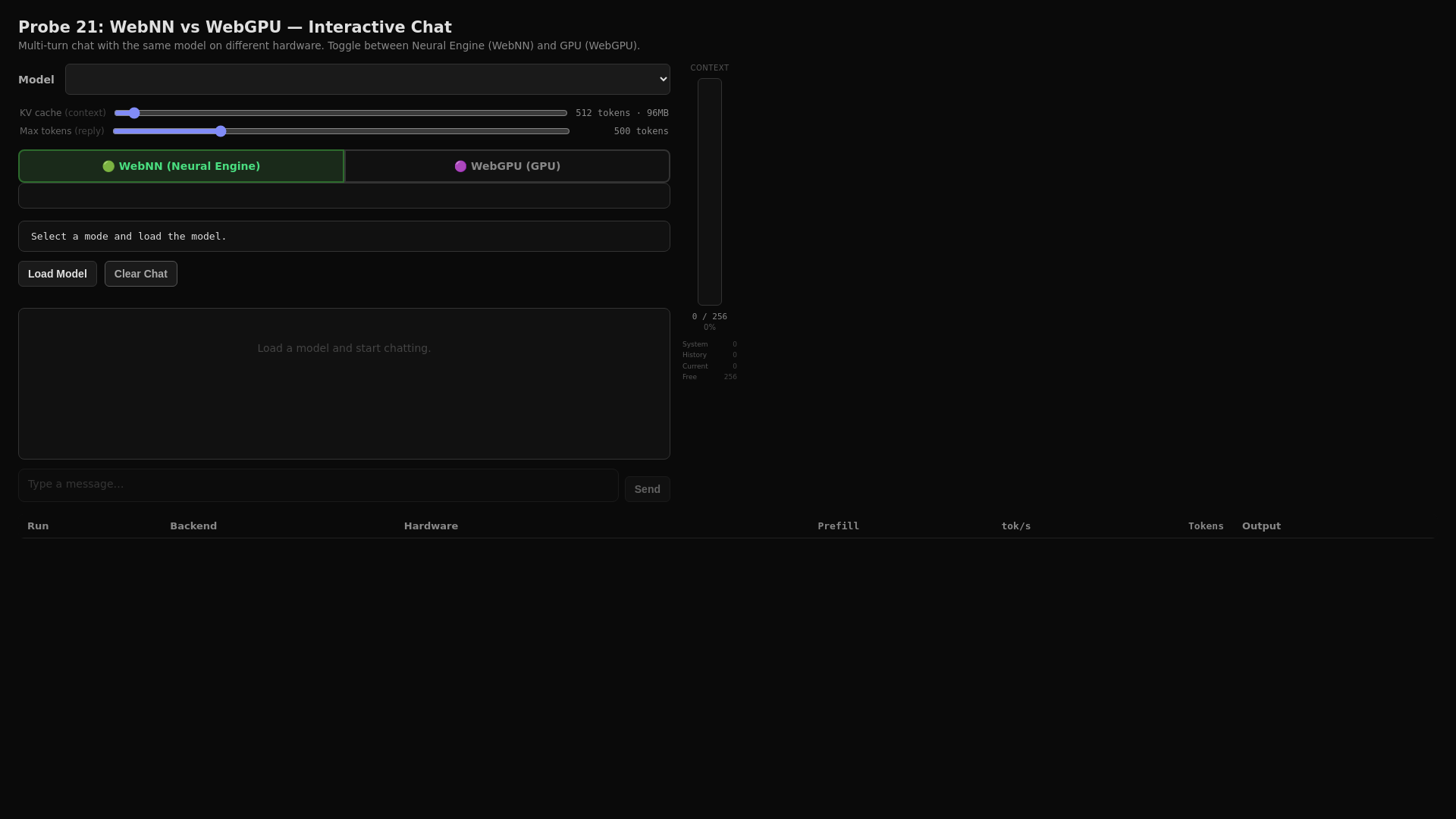Click the tok/s column header
The width and height of the screenshot is (1456, 819).
click(x=1016, y=526)
